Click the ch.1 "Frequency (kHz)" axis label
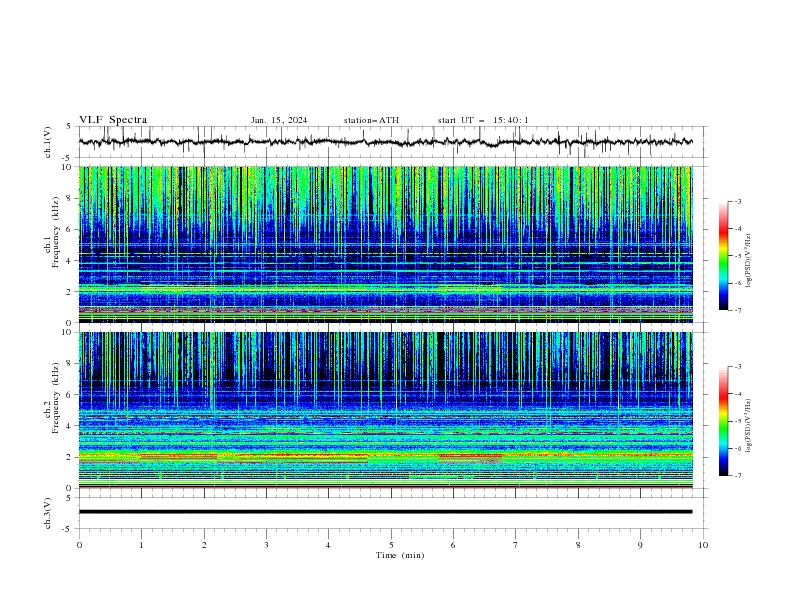This screenshot has width=792, height=612. tap(55, 232)
